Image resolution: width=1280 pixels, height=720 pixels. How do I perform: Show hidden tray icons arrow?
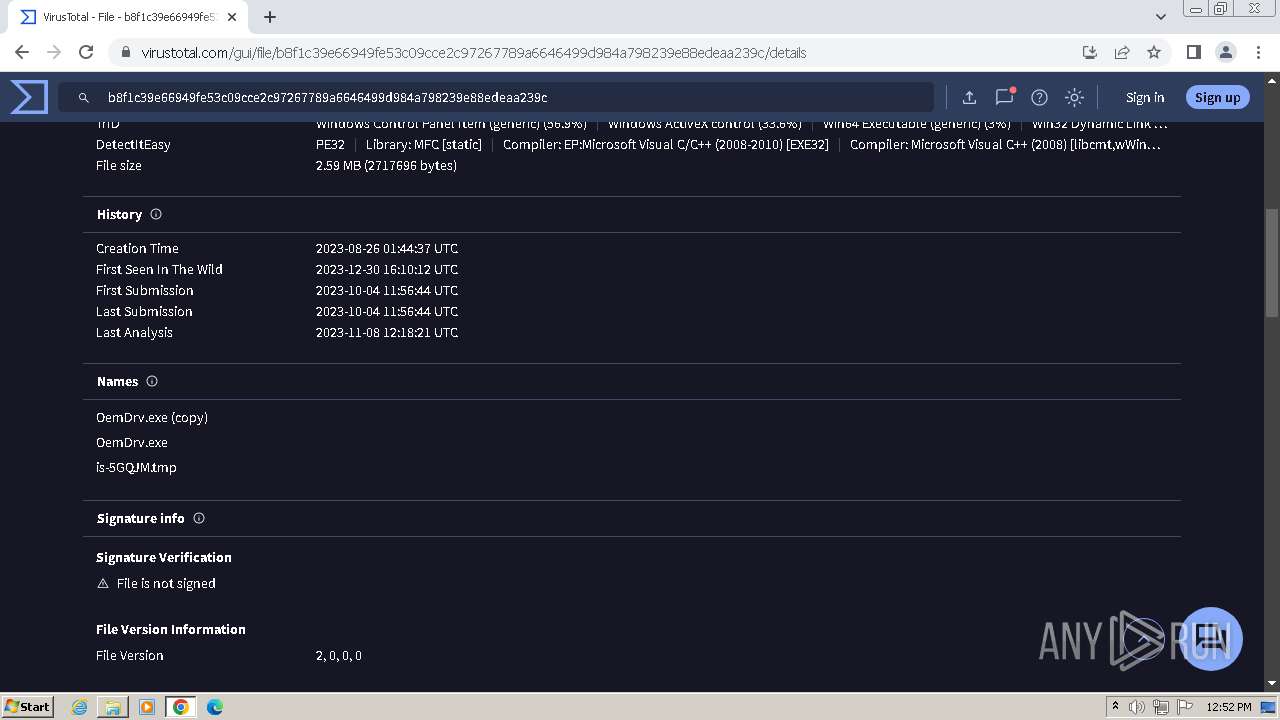1115,707
